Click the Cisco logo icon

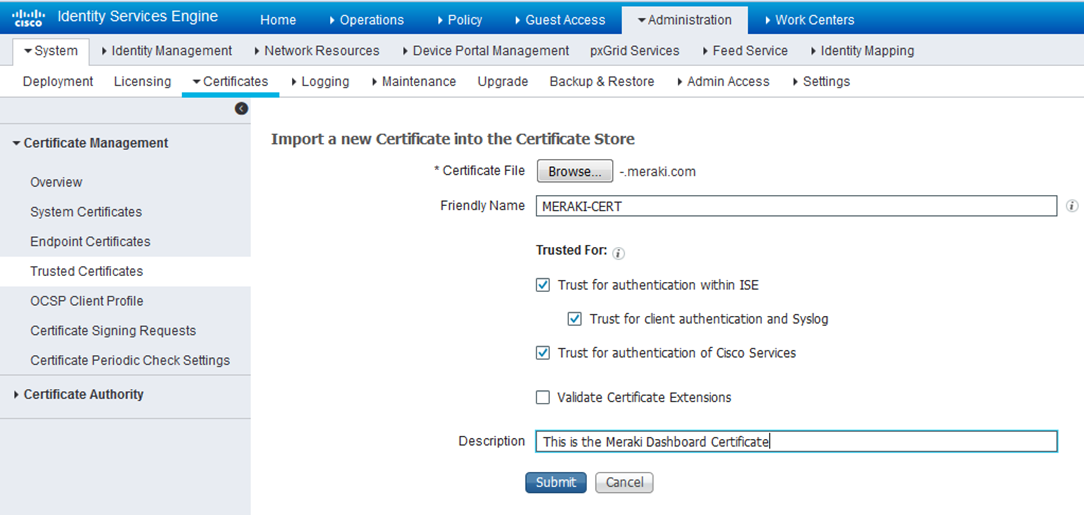[x=28, y=17]
